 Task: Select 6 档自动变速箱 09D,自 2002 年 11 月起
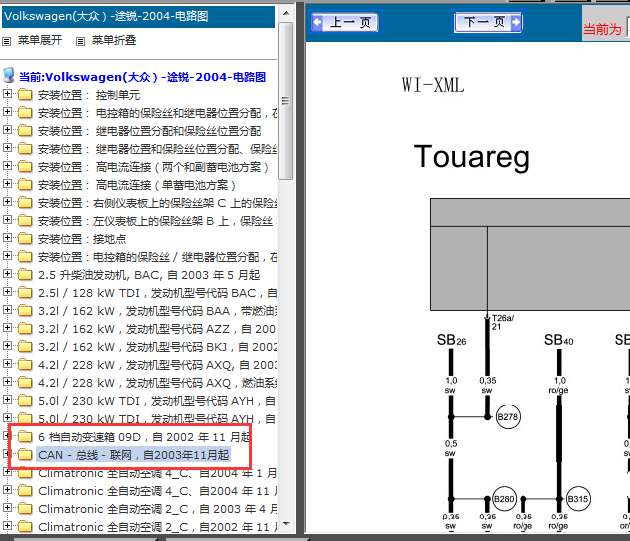(x=144, y=437)
